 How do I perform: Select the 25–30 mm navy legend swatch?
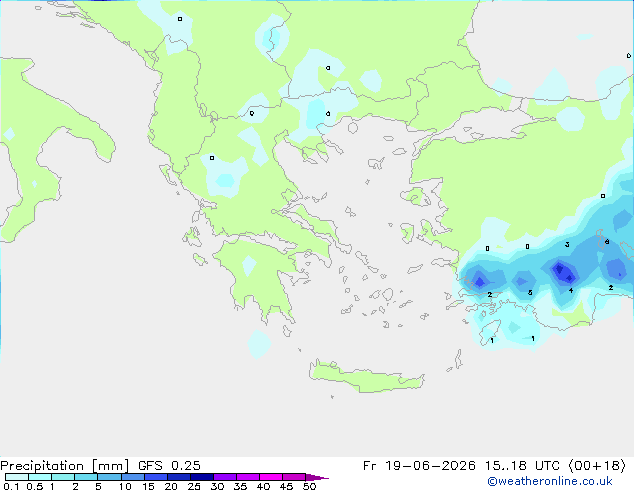202,477
